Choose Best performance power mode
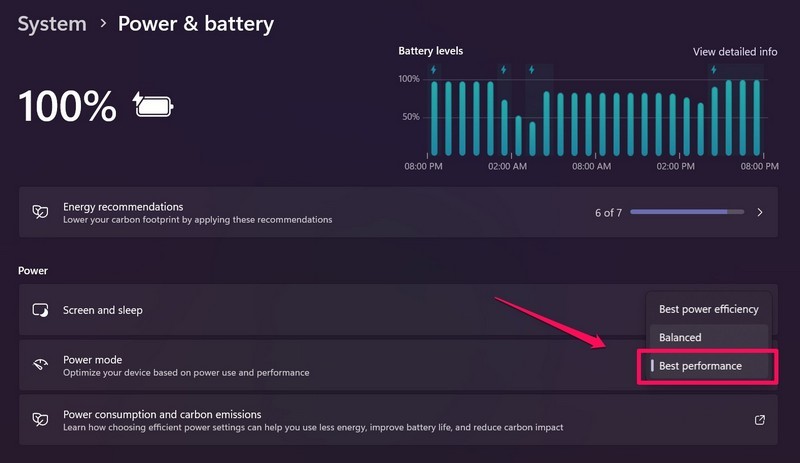This screenshot has width=800, height=463. coord(700,366)
